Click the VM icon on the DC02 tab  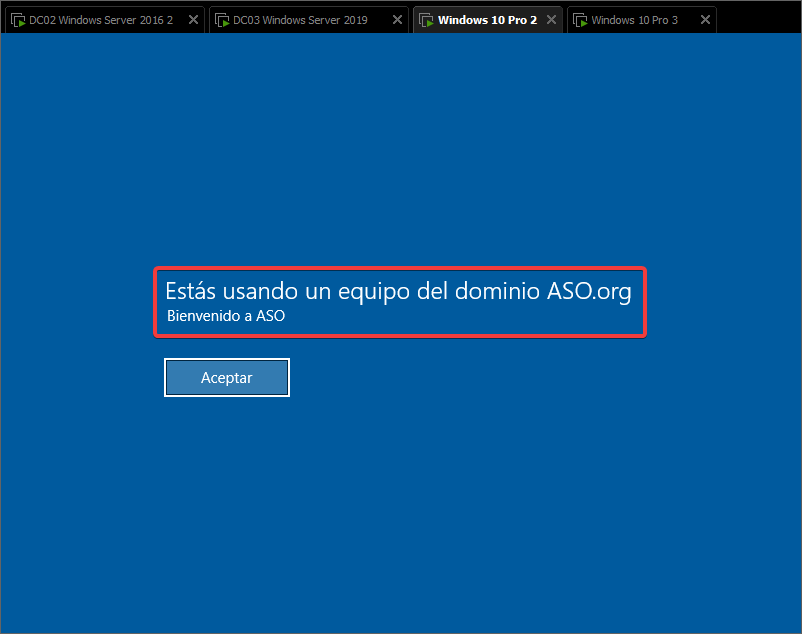(x=18, y=20)
